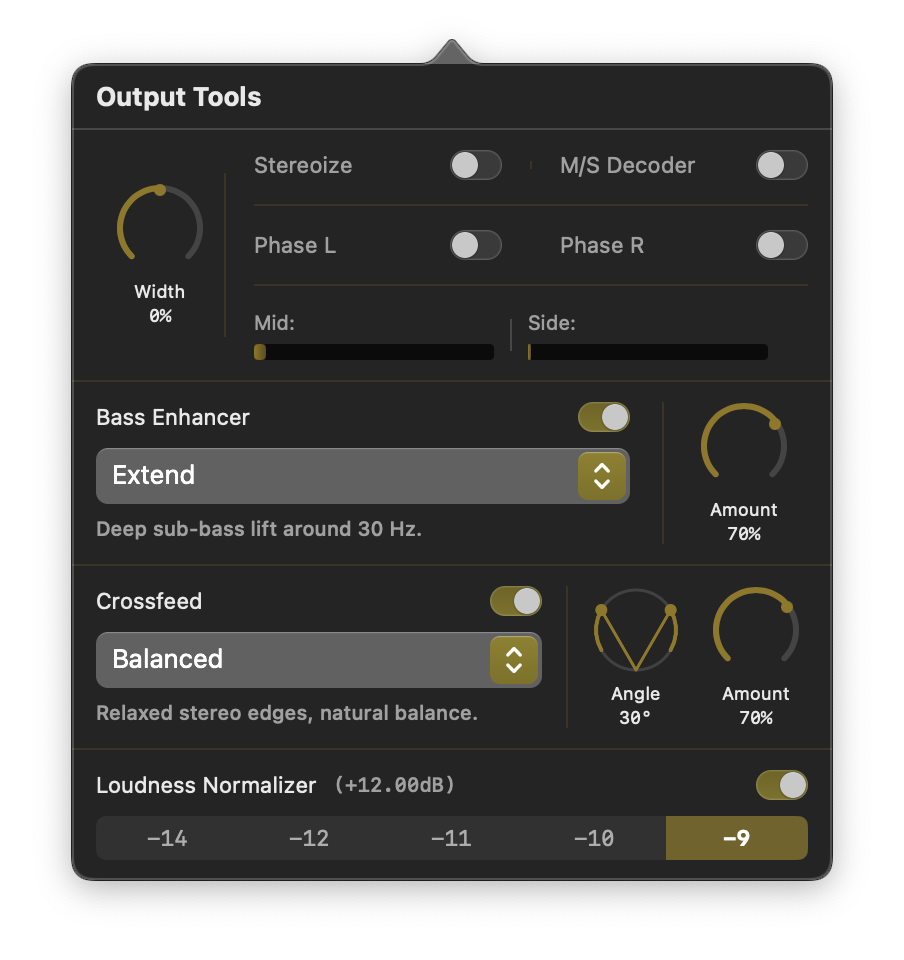Disable the Loudness Normalizer switch
The height and width of the screenshot is (960, 904).
781,785
